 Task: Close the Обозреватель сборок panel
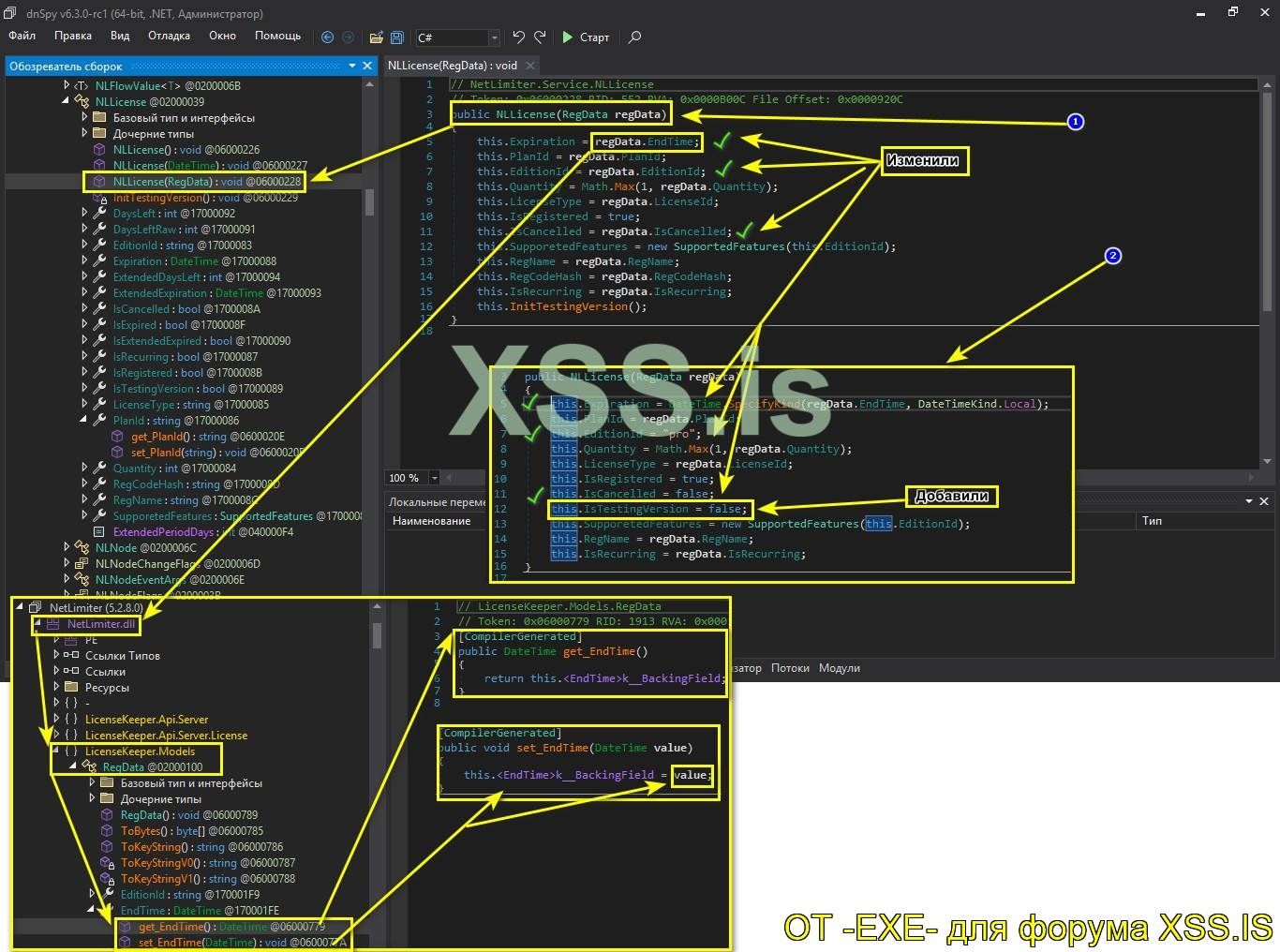pyautogui.click(x=368, y=66)
